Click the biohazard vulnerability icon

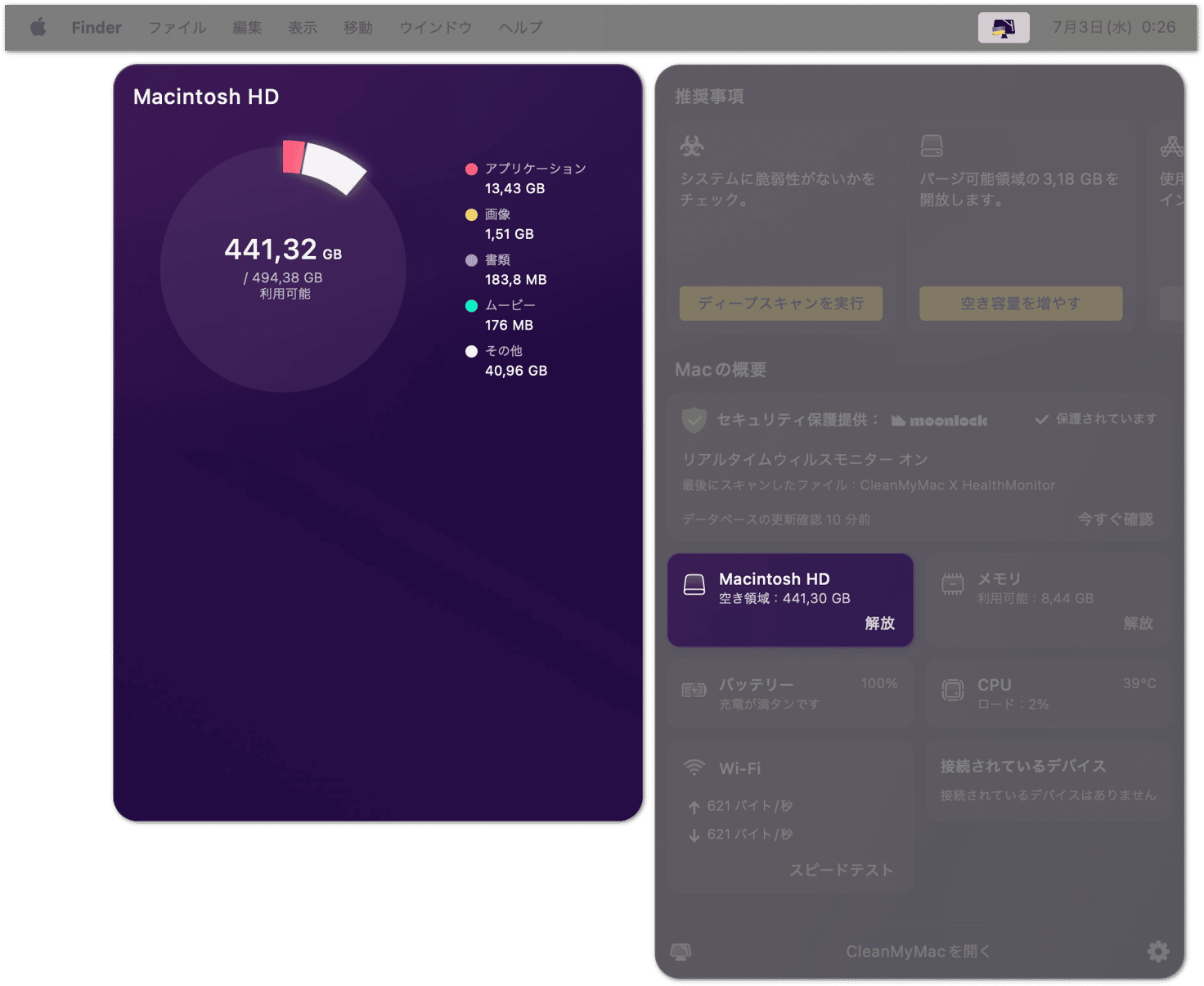(x=692, y=146)
